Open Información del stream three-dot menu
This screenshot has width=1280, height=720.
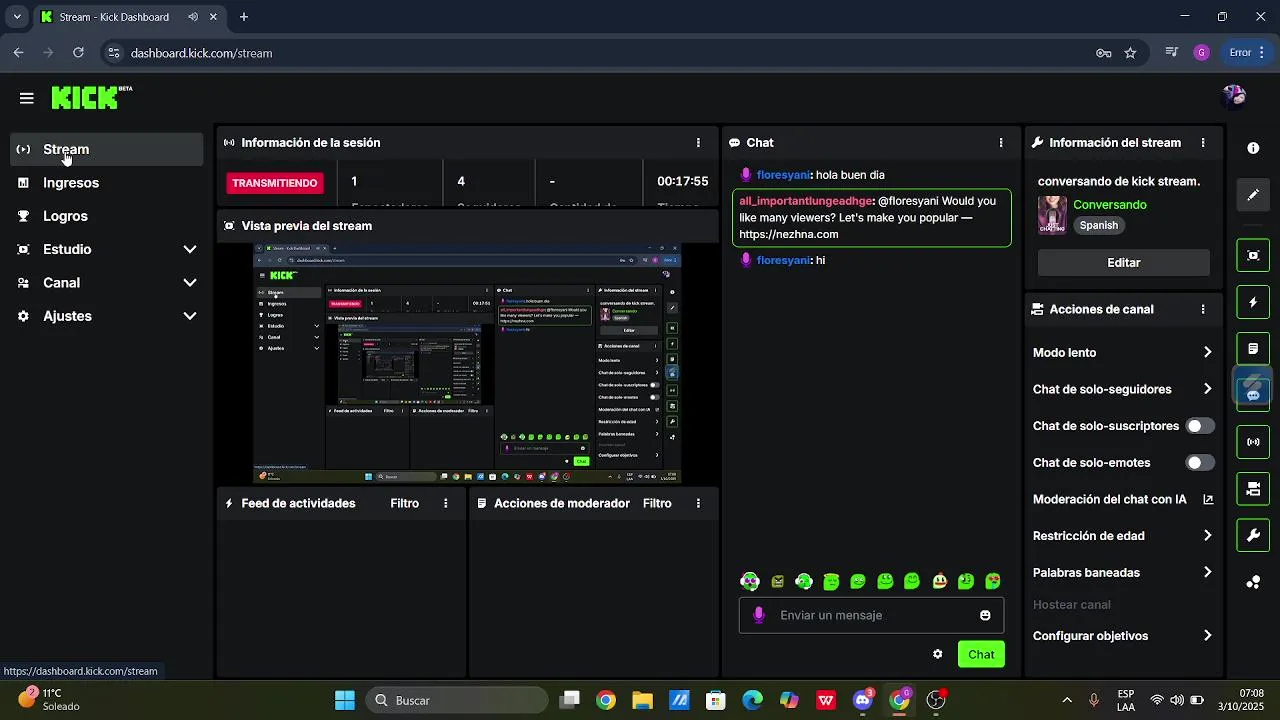[x=1203, y=143]
